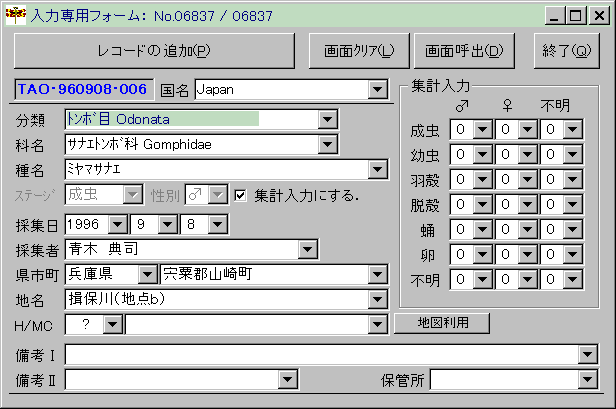
Task: Open the 成虫 male count dropdown
Action: tap(482, 130)
